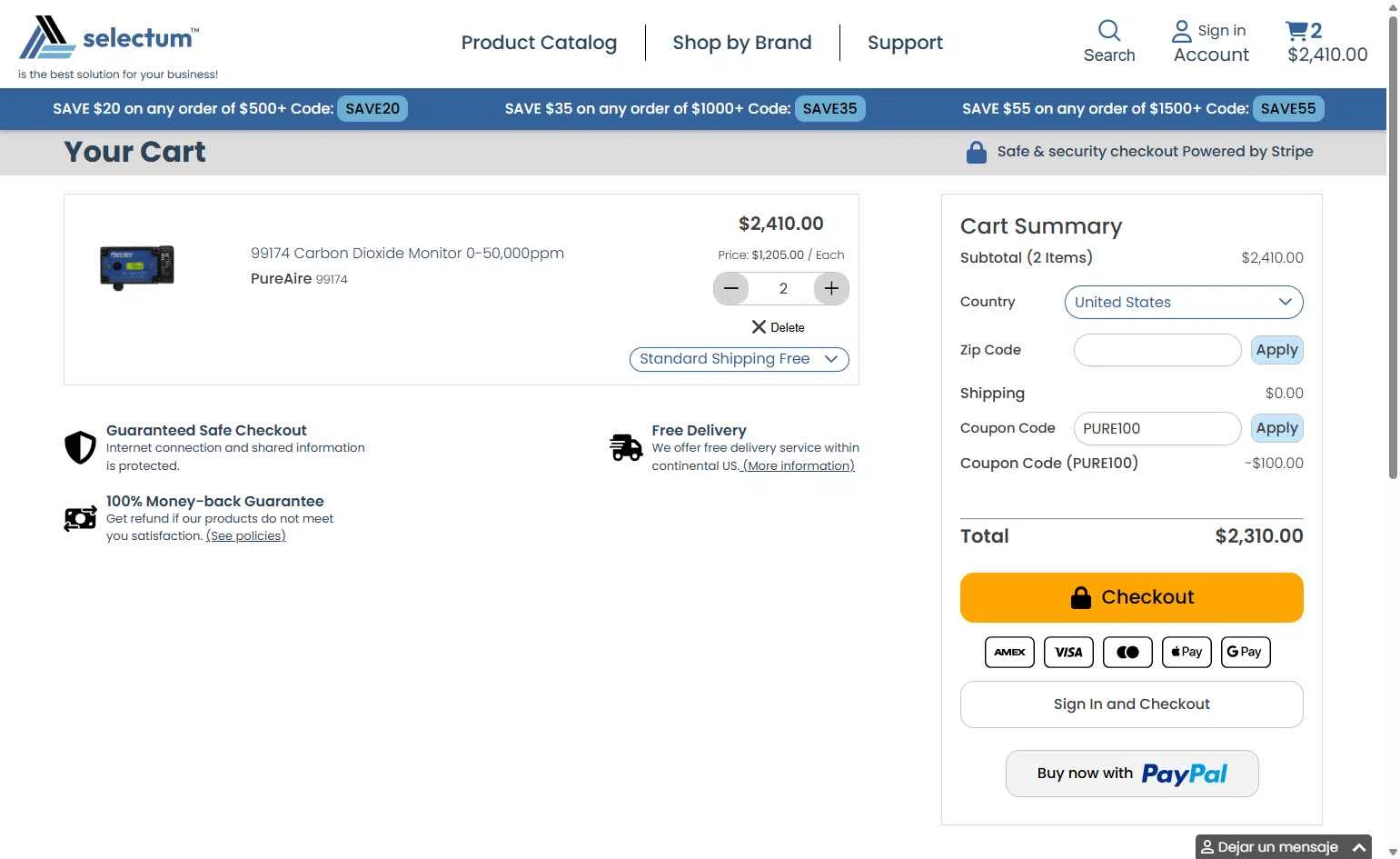Select the VISA payment icon

[1068, 652]
